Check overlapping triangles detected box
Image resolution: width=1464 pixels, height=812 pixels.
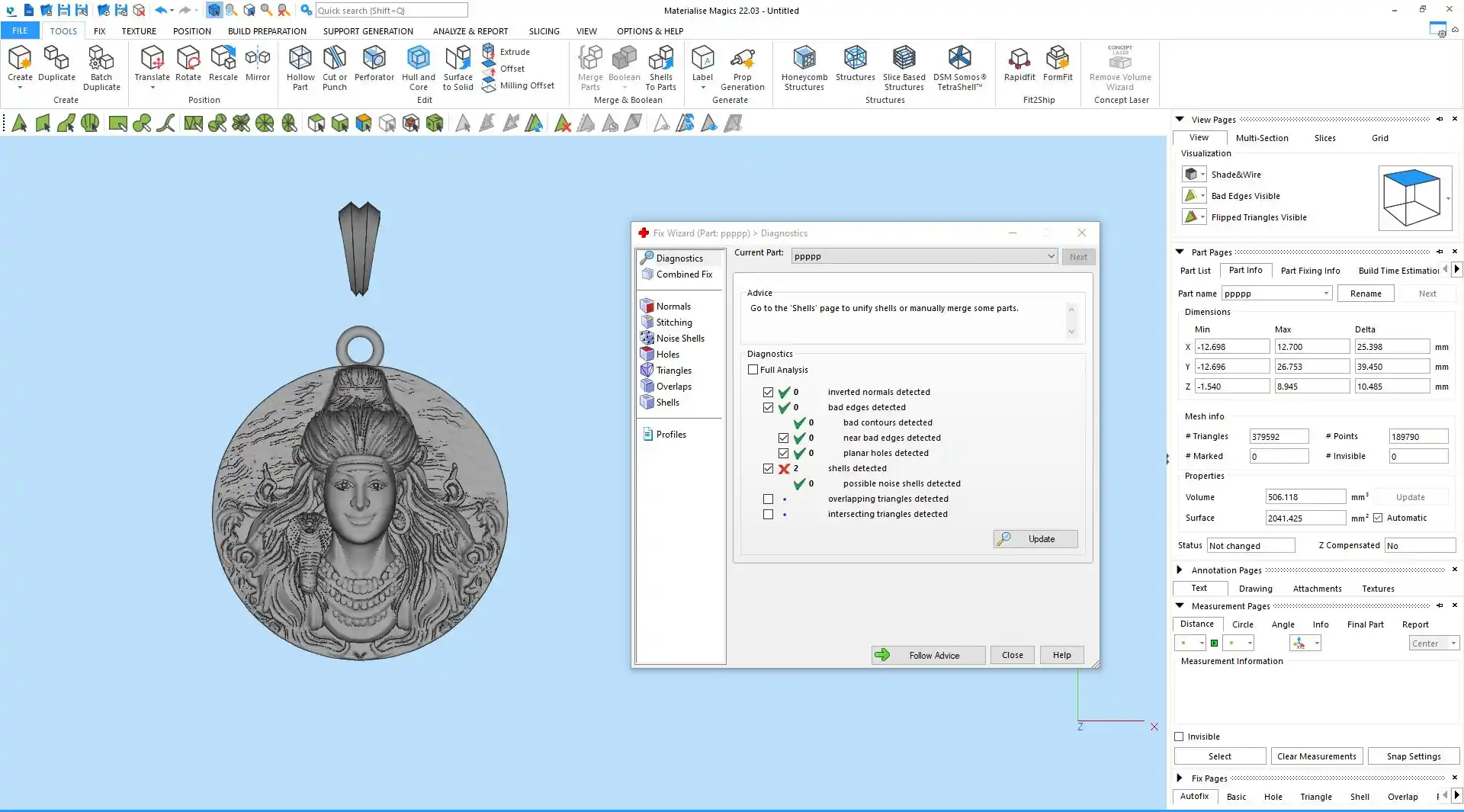(x=768, y=499)
